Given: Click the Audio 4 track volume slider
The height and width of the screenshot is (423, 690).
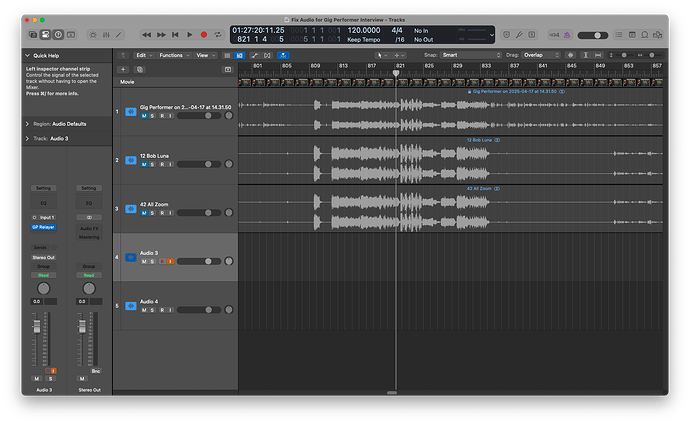Looking at the screenshot, I should 201,310.
